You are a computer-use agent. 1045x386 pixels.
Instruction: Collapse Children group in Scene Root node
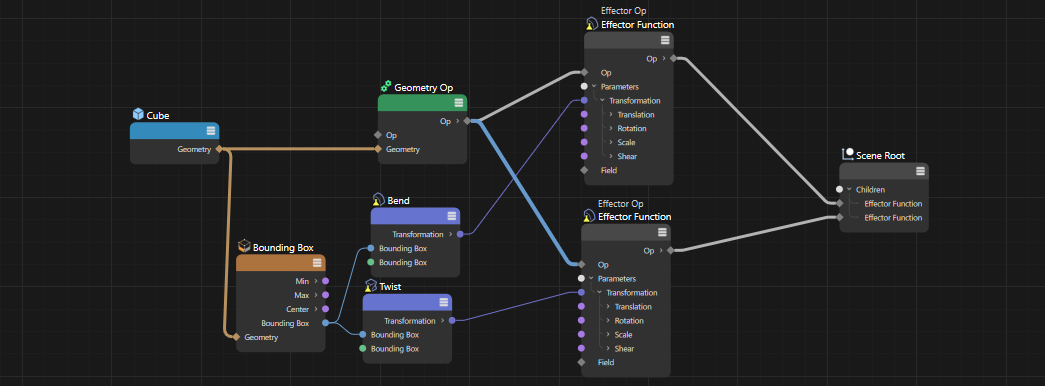[x=849, y=190]
